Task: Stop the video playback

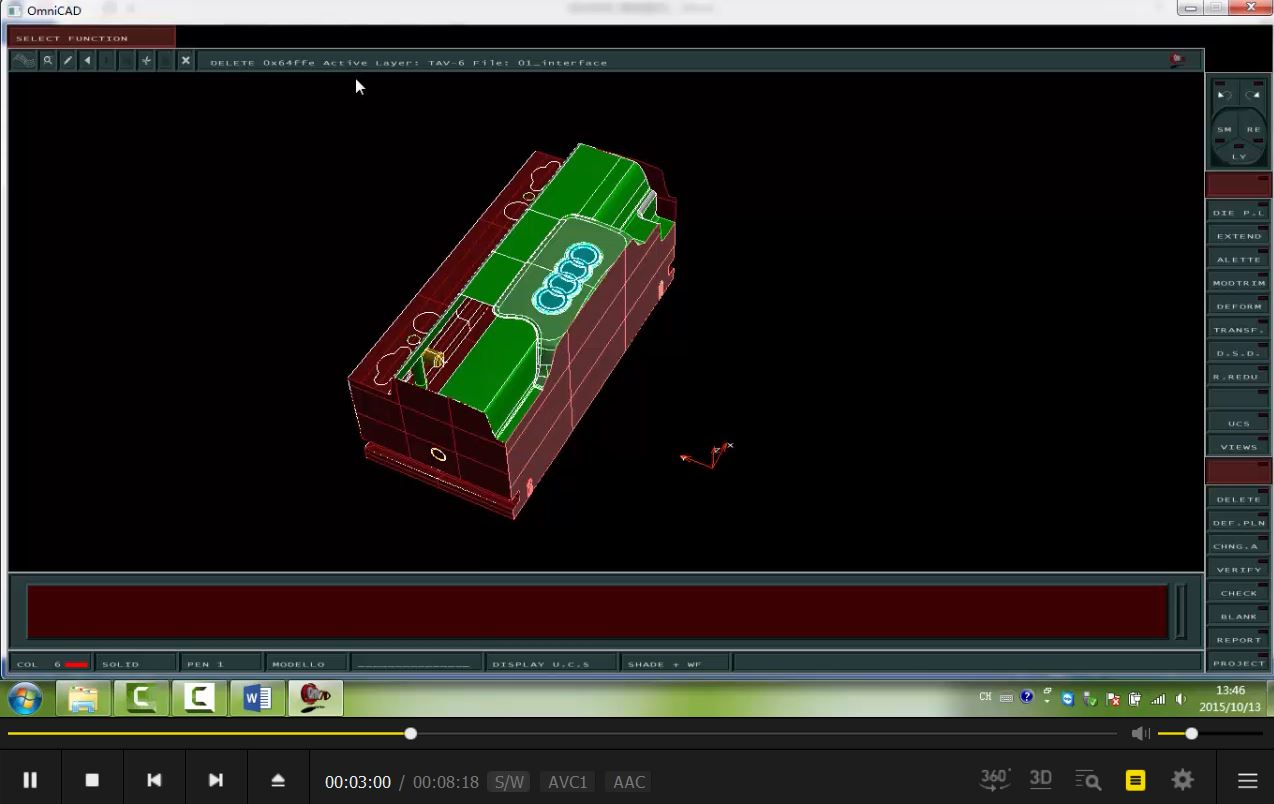Action: 92,780
